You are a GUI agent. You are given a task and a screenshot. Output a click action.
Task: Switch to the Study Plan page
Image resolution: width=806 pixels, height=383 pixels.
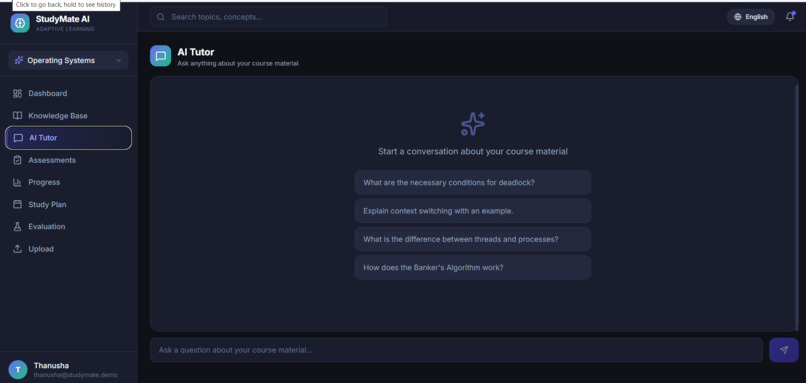[x=68, y=205]
